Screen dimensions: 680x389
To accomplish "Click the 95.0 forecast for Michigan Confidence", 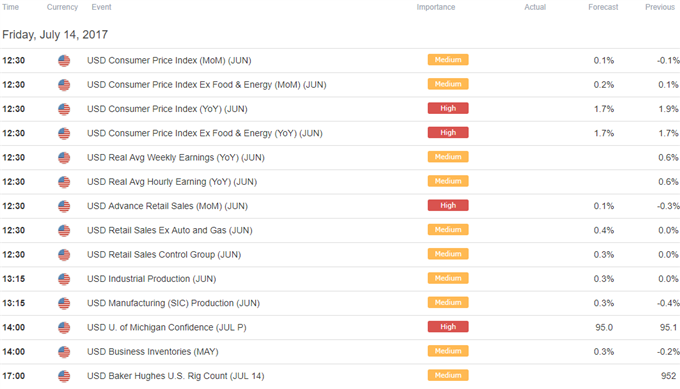I will (x=604, y=328).
